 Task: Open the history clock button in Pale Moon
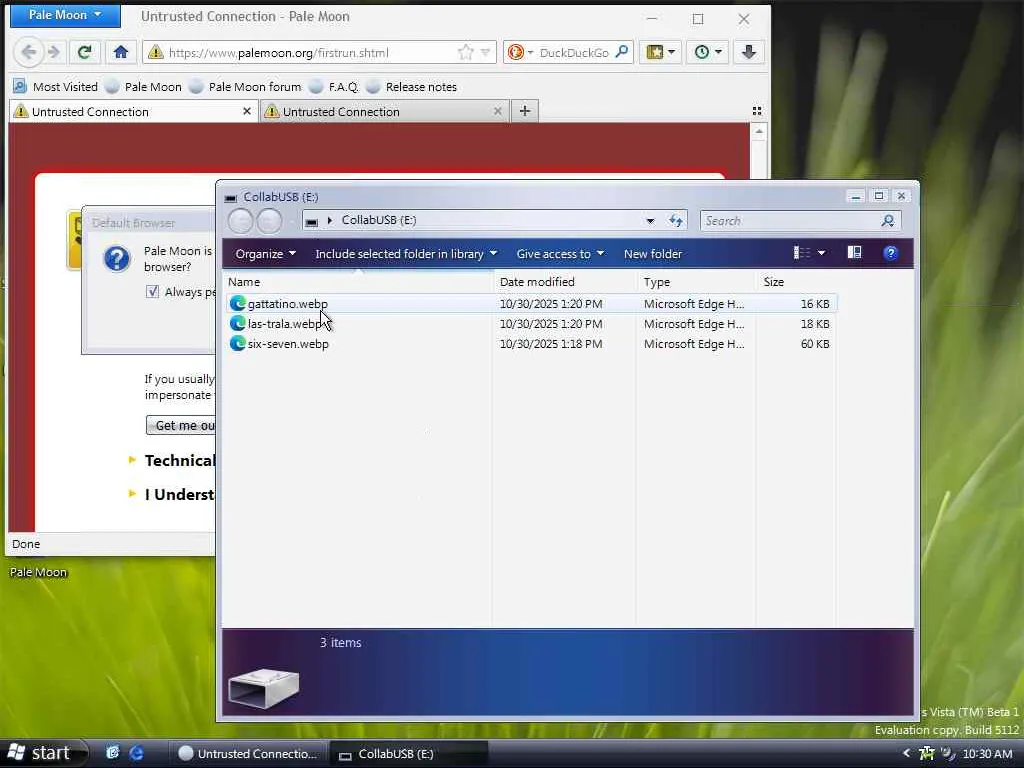click(x=707, y=52)
